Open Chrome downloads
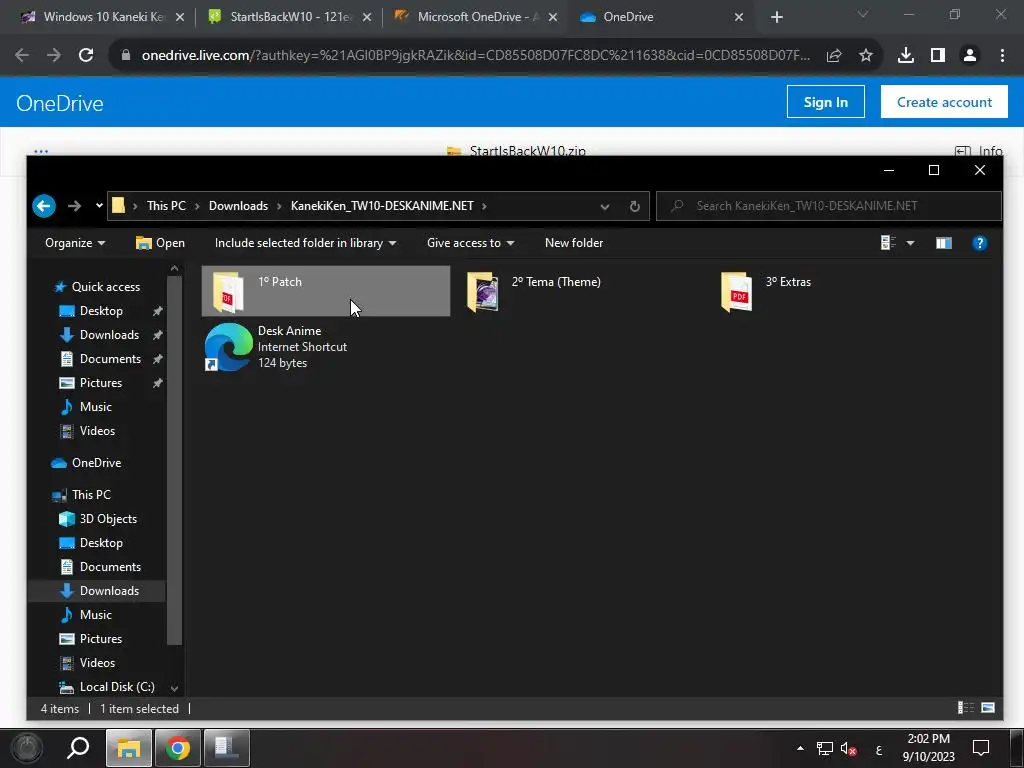 (x=905, y=56)
